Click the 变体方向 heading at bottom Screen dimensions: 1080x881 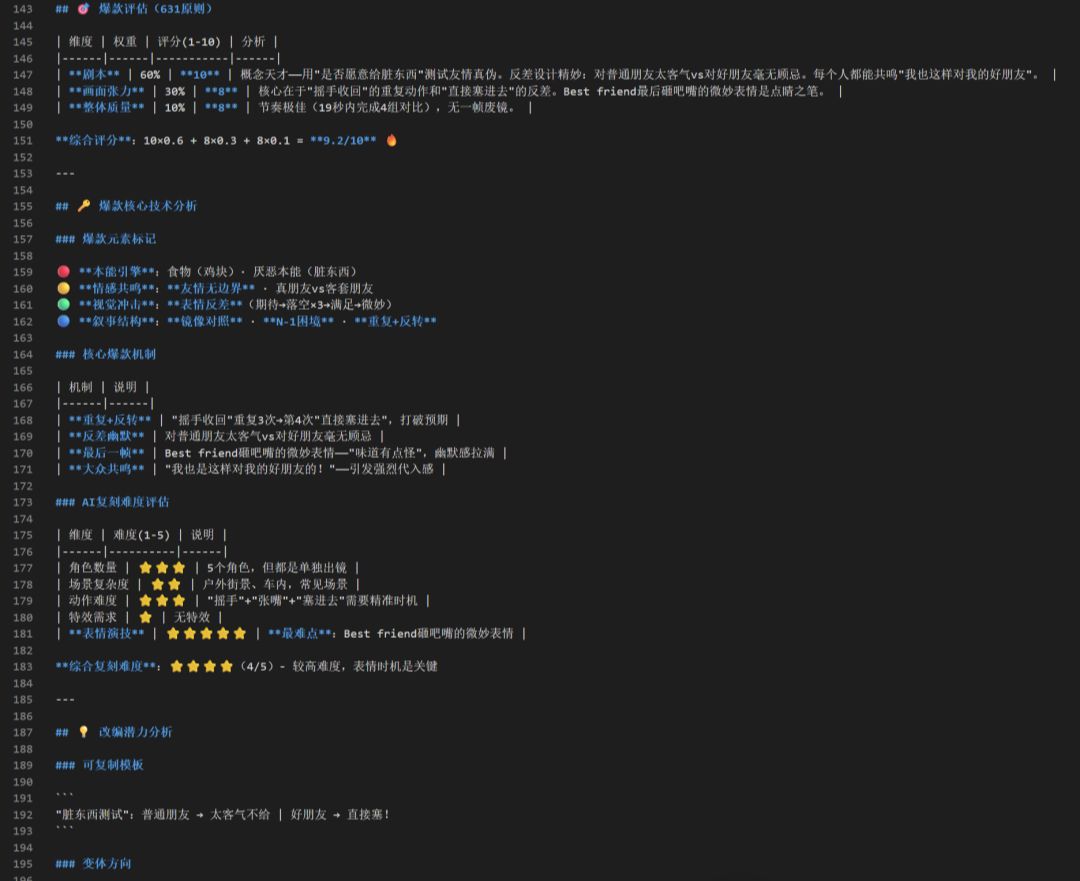(106, 864)
